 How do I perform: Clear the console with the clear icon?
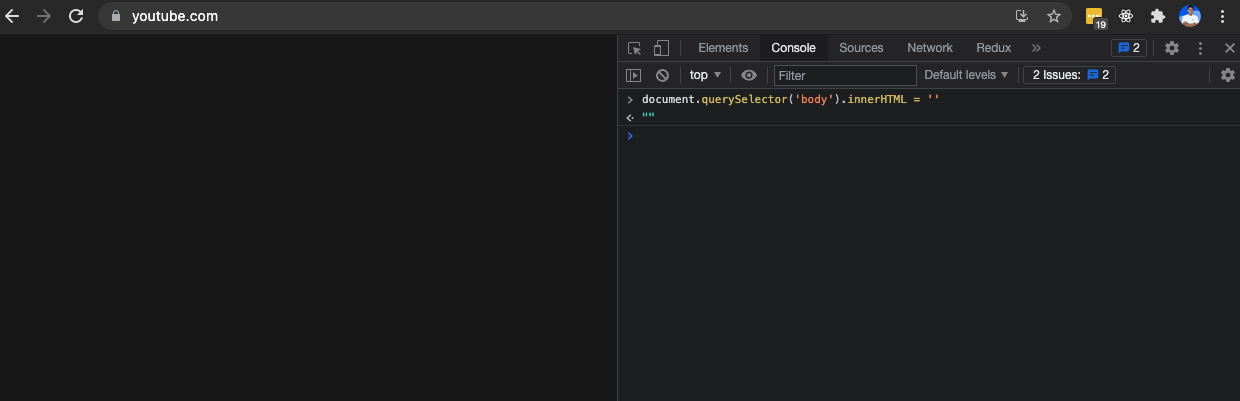click(x=662, y=75)
